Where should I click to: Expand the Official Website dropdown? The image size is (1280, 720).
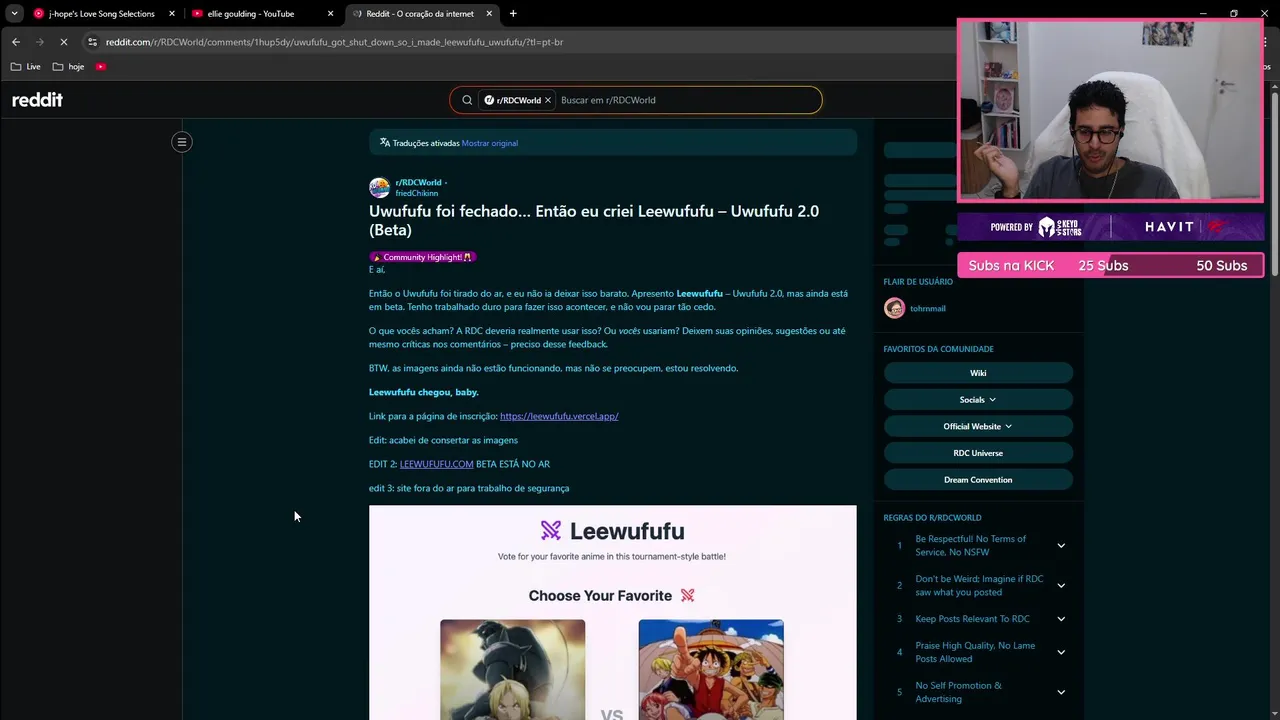tap(978, 426)
